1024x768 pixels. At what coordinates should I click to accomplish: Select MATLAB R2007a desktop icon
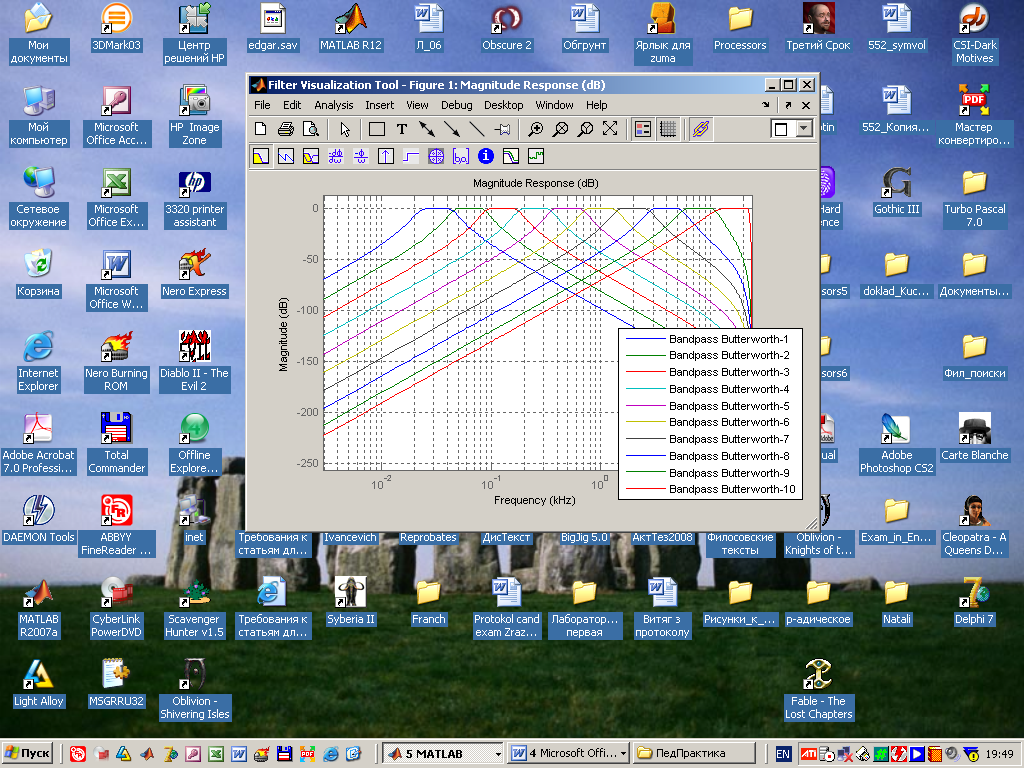click(39, 608)
